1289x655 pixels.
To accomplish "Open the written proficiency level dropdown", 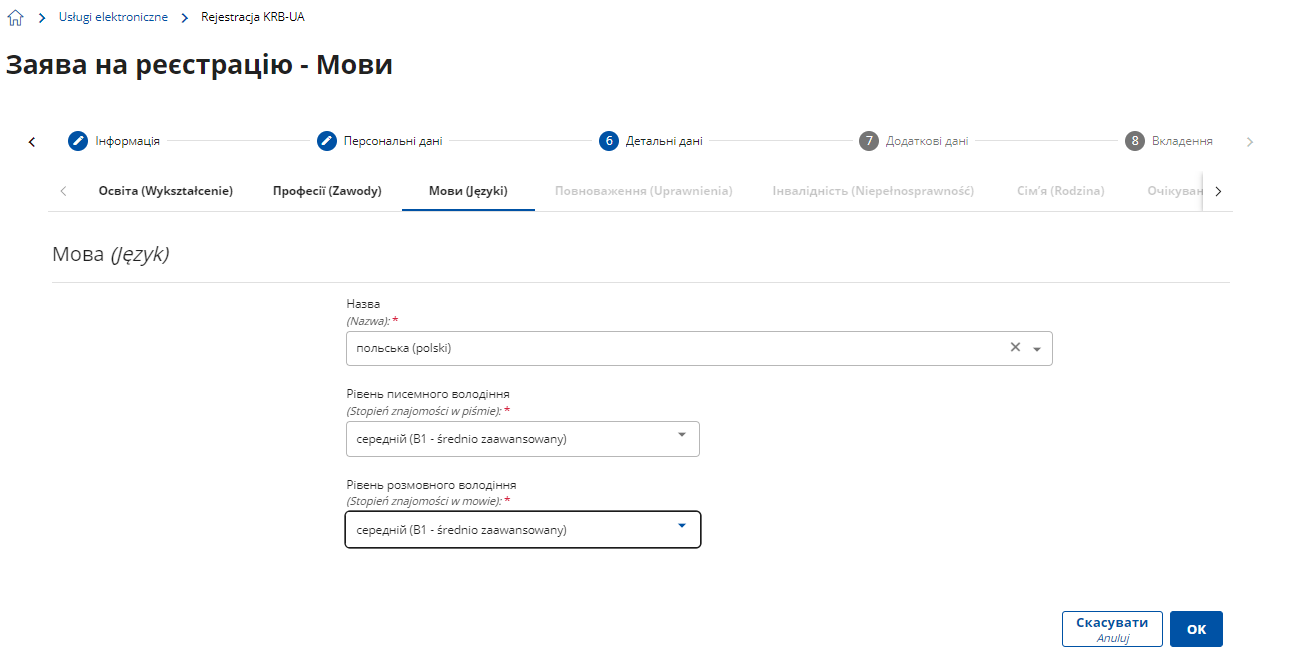I will click(x=523, y=439).
